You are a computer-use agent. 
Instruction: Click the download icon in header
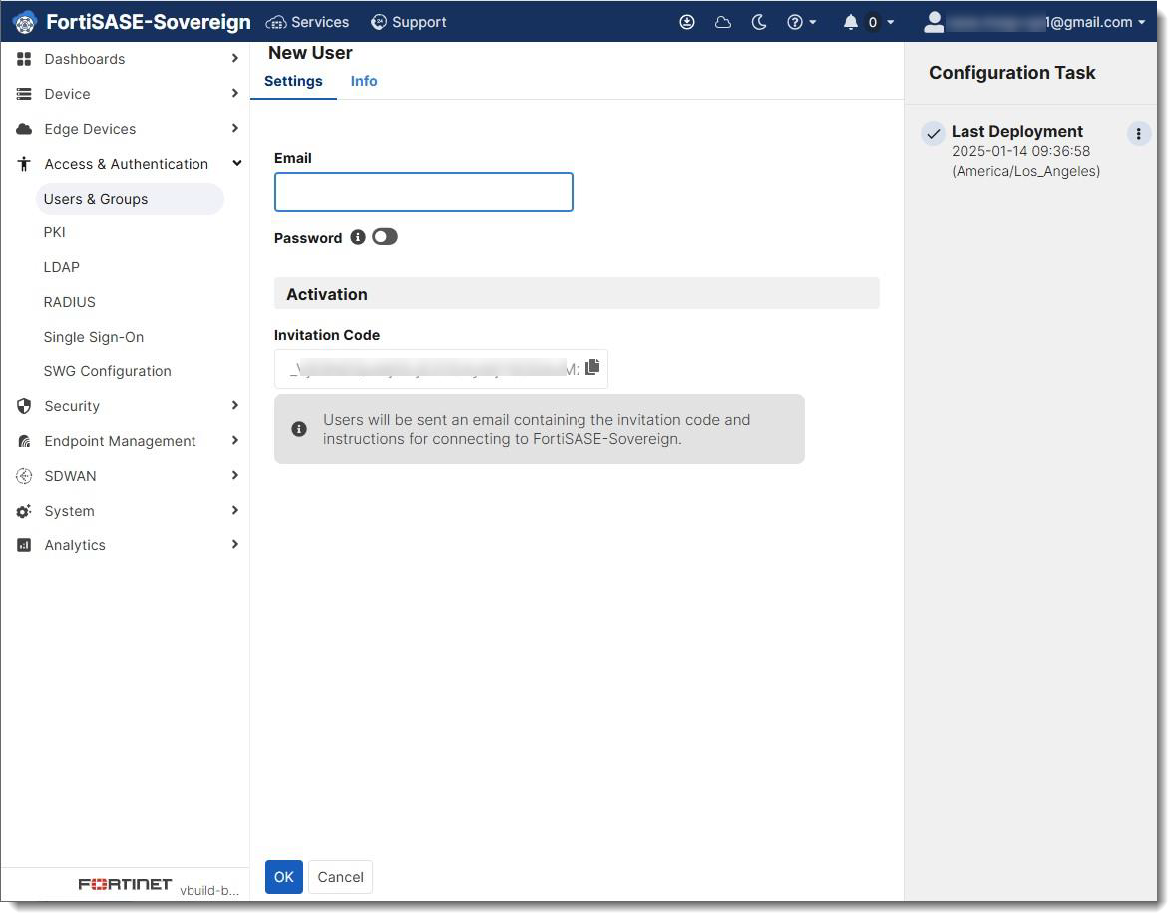pos(687,22)
